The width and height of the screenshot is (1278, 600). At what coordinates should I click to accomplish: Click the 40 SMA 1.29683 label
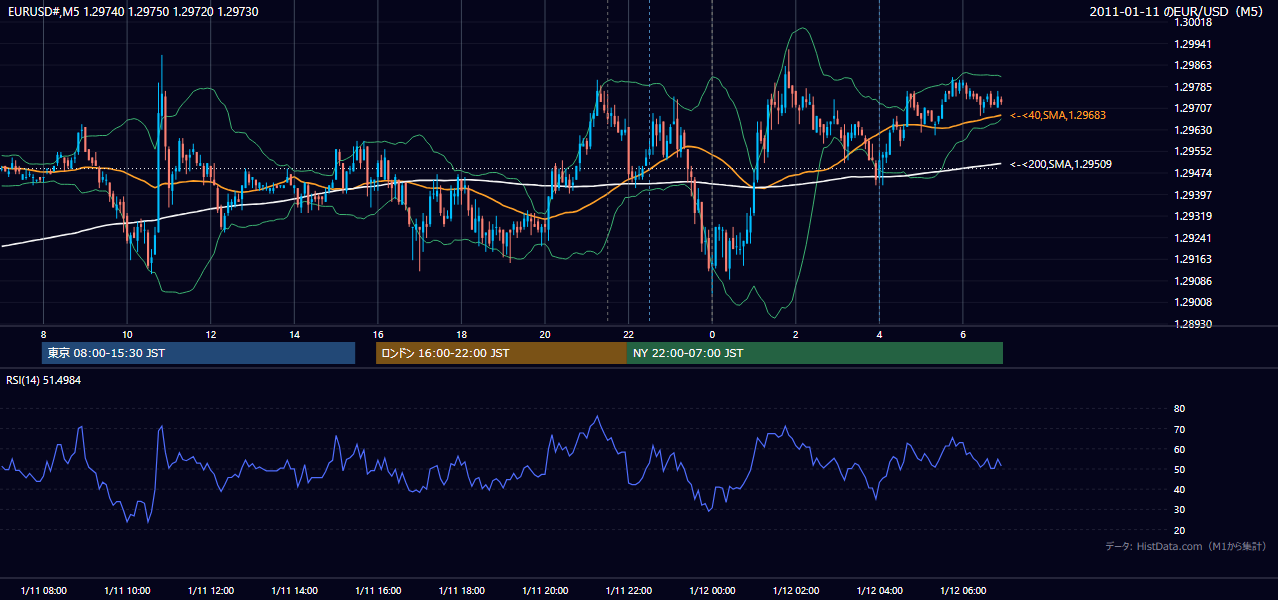click(1057, 116)
